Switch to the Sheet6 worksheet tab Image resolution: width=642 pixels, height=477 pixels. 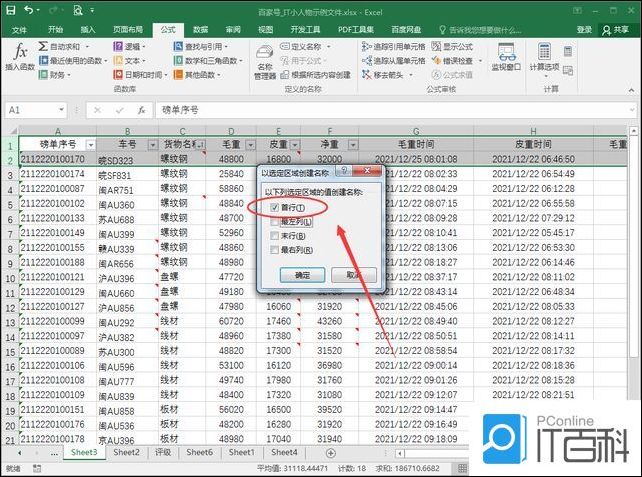point(199,452)
